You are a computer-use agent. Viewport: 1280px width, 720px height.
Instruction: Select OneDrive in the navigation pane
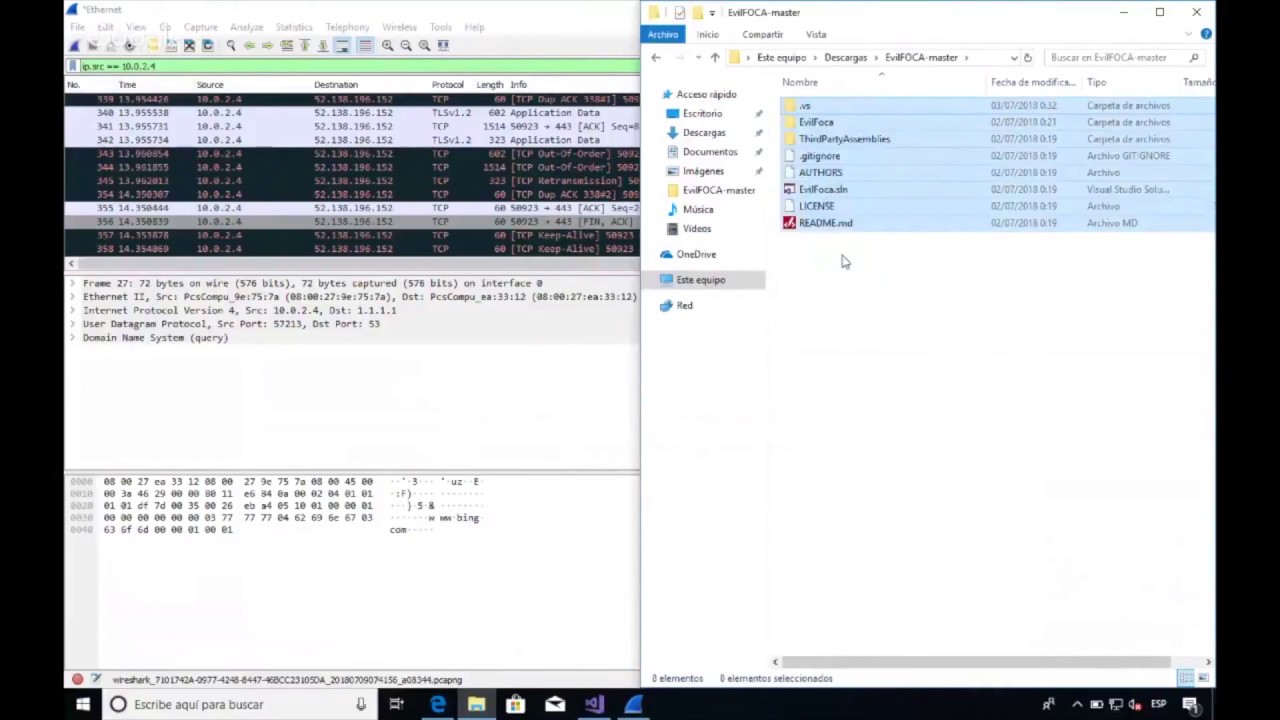tap(696, 254)
